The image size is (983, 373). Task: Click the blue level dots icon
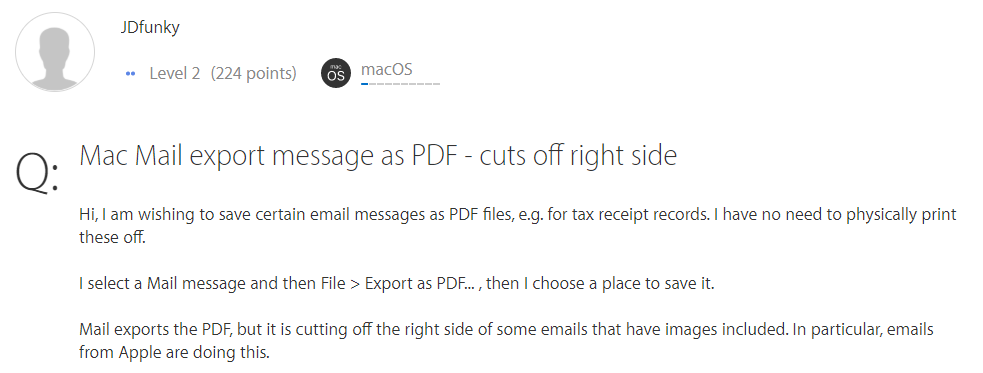[x=130, y=74]
